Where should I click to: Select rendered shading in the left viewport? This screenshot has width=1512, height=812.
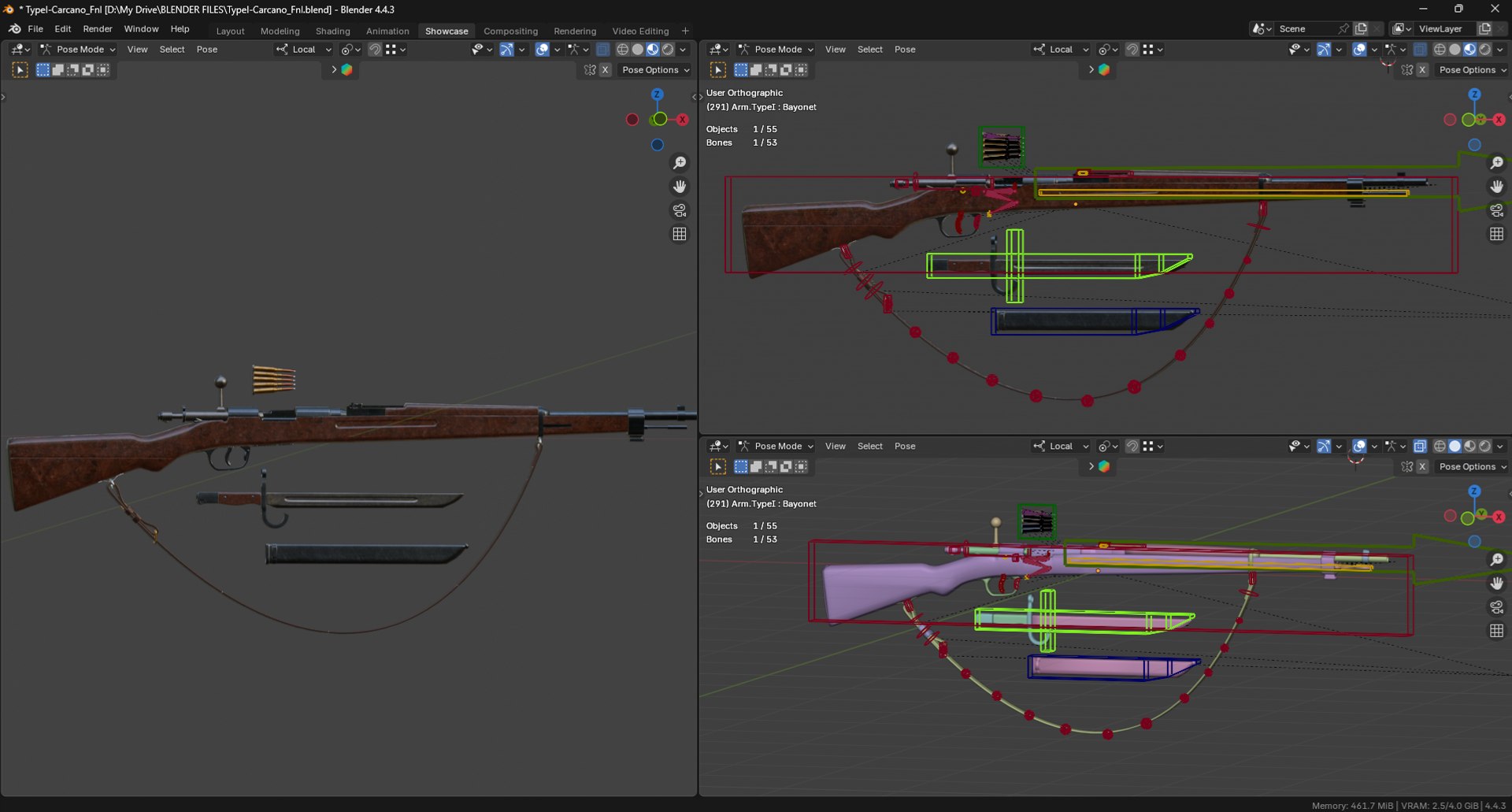[x=668, y=50]
